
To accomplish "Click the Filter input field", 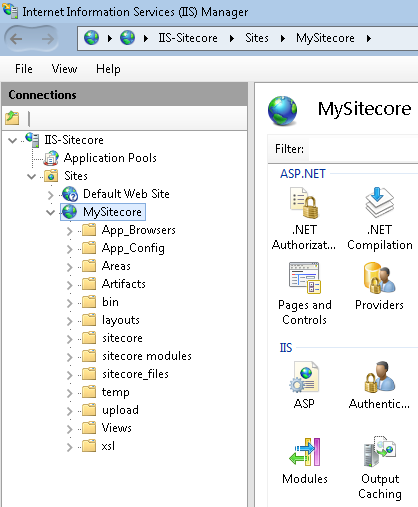I will (x=363, y=149).
